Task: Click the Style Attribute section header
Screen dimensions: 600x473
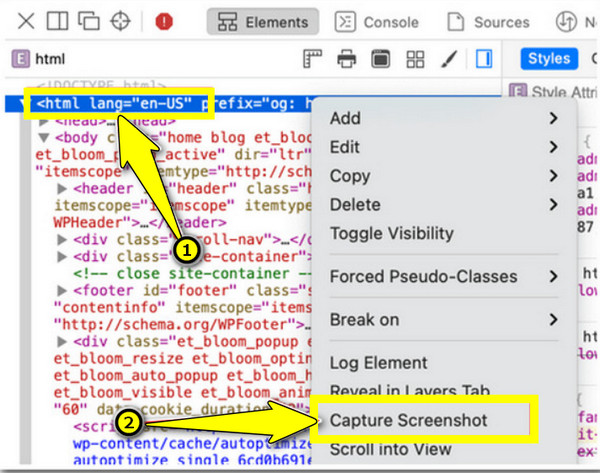Action: pos(553,92)
